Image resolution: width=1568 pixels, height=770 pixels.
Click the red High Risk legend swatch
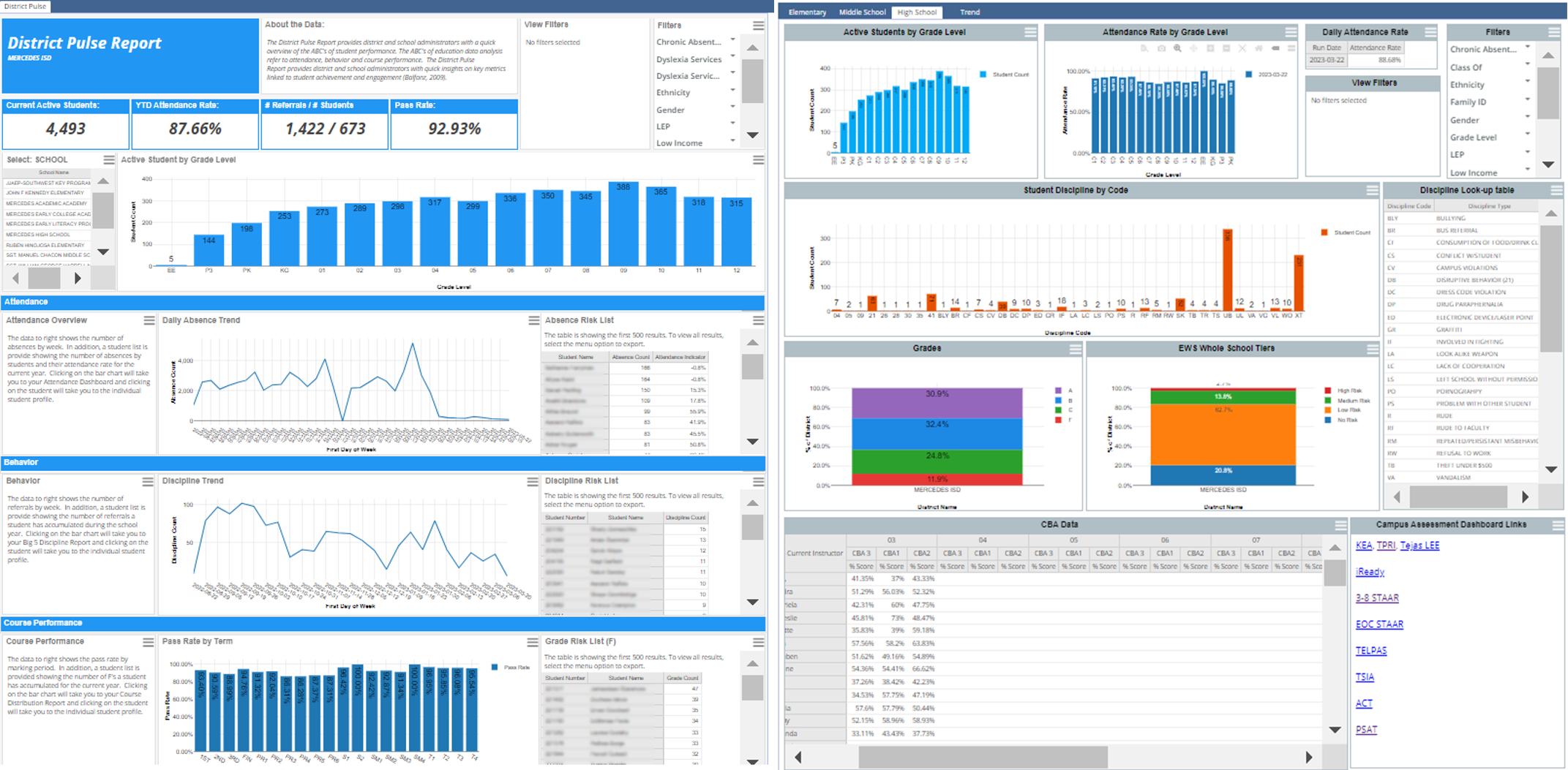coord(1327,390)
